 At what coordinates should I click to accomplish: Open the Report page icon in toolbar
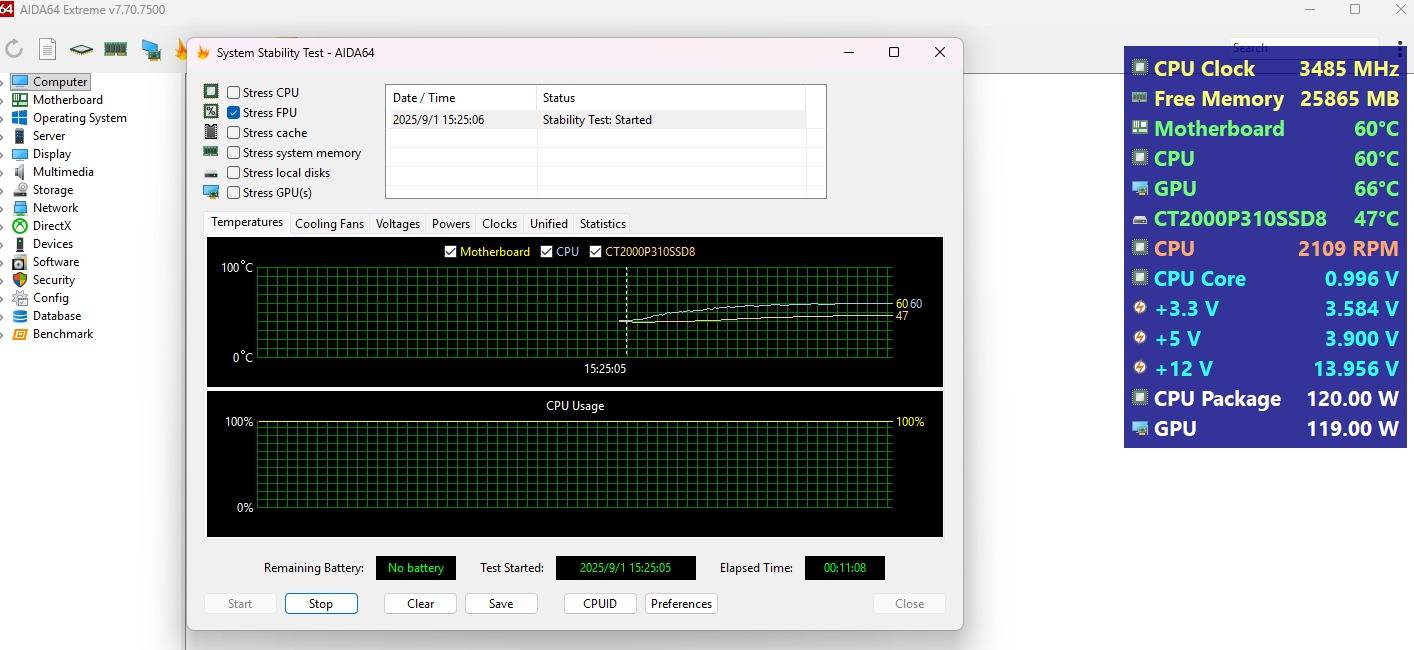(47, 49)
